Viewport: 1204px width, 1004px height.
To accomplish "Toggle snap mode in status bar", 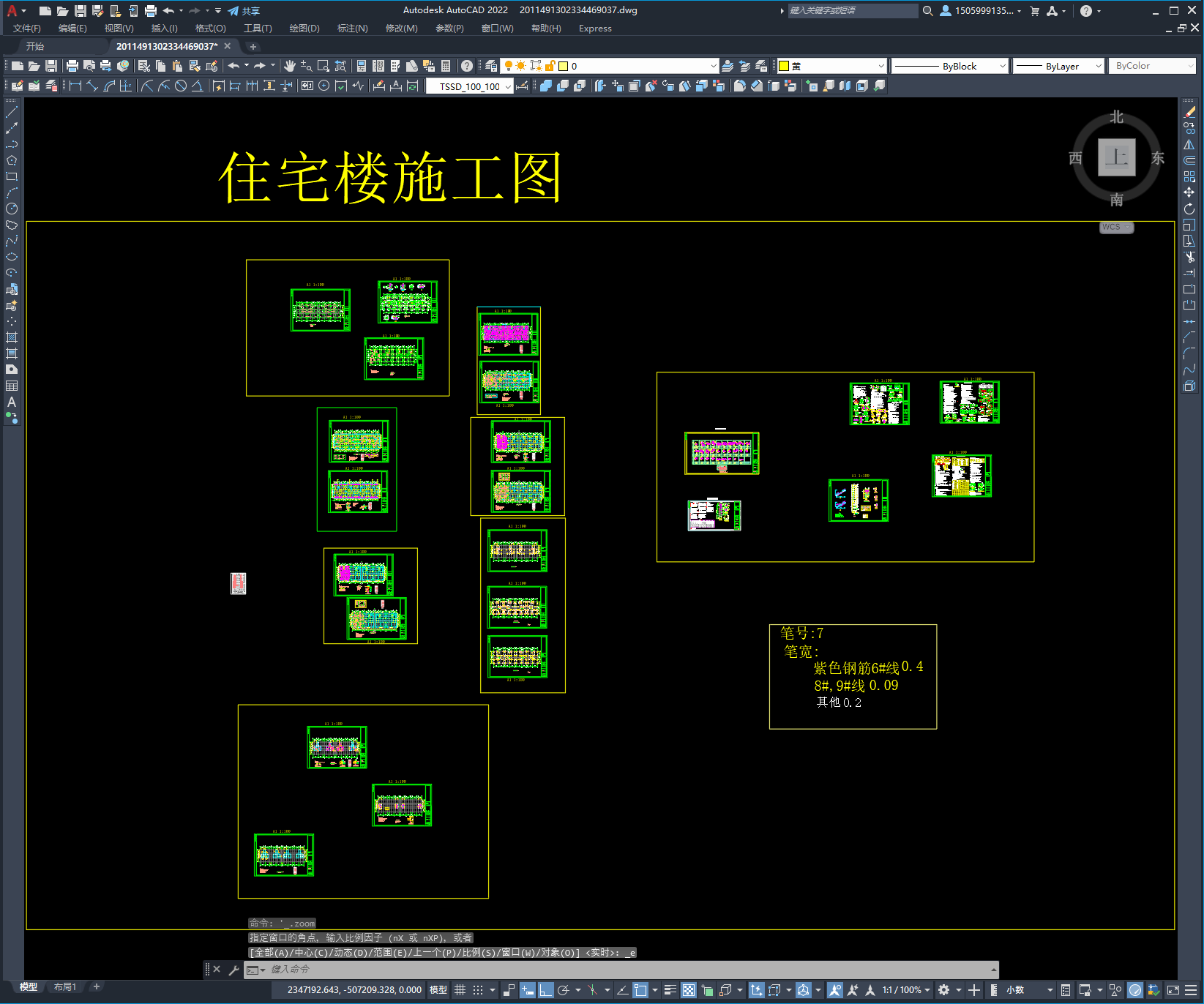I will (478, 990).
